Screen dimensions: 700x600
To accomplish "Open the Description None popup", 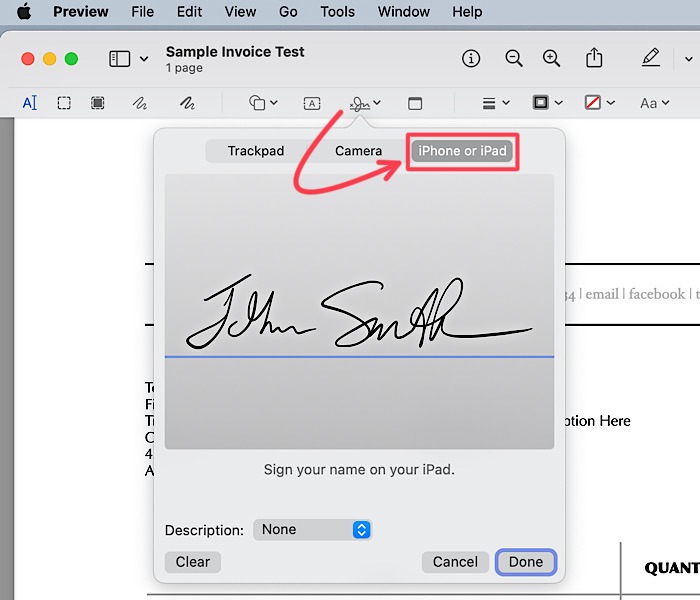I will pos(312,530).
